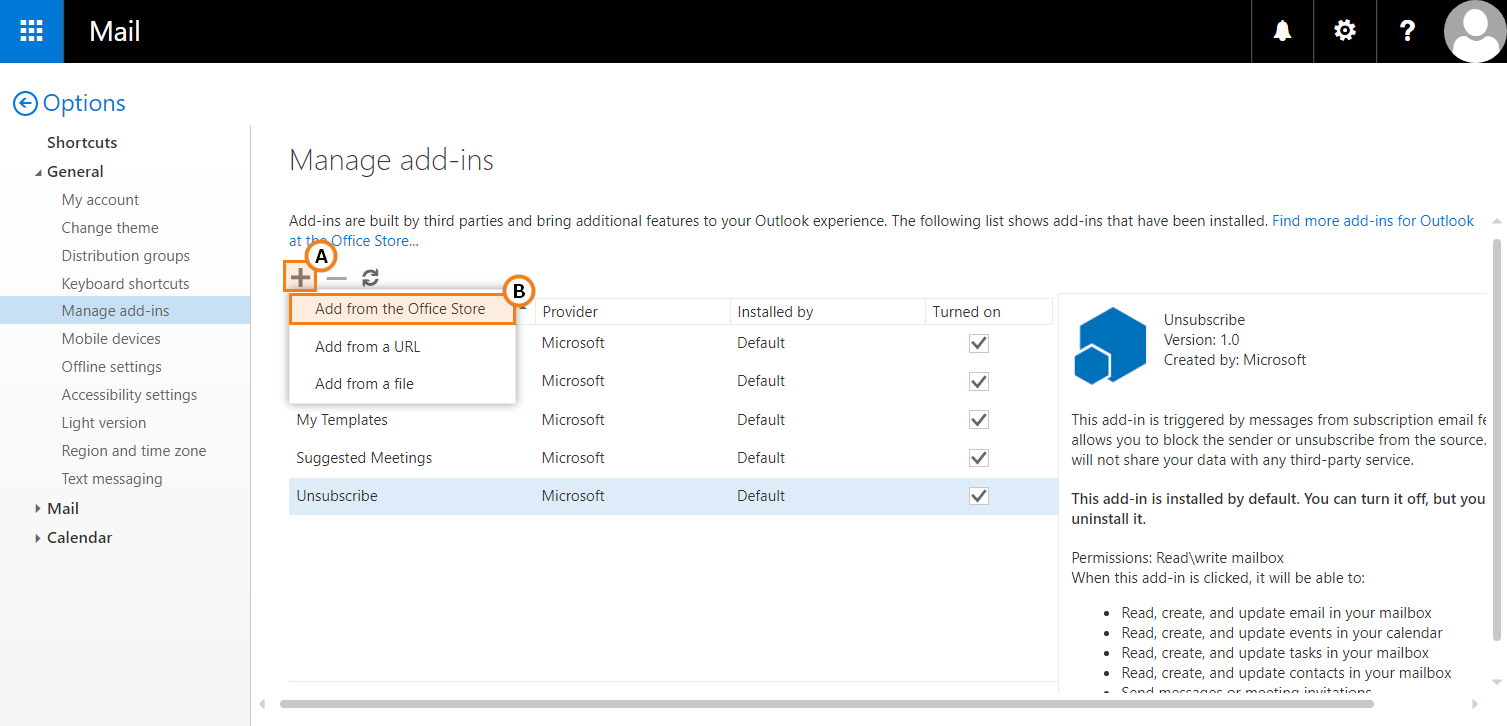This screenshot has height=726, width=1507.
Task: Open the app launcher waffle icon
Action: click(31, 31)
